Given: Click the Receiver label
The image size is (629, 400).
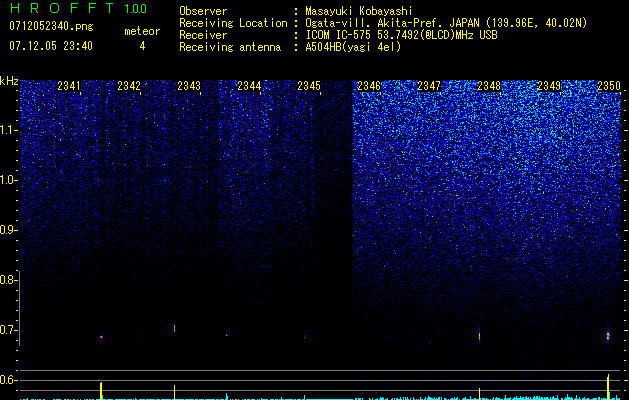Looking at the screenshot, I should (203, 35).
